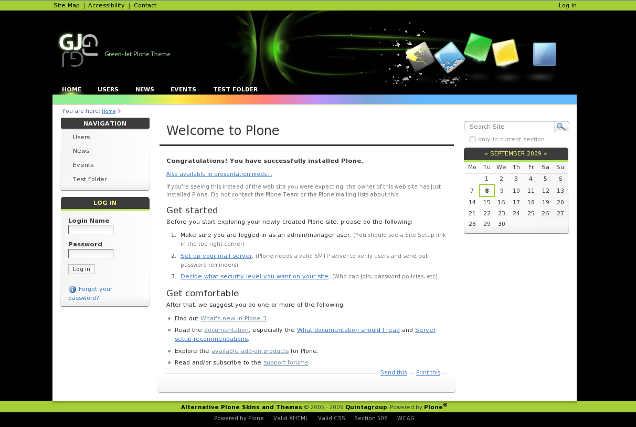Click the 'Get started' heading

click(192, 210)
